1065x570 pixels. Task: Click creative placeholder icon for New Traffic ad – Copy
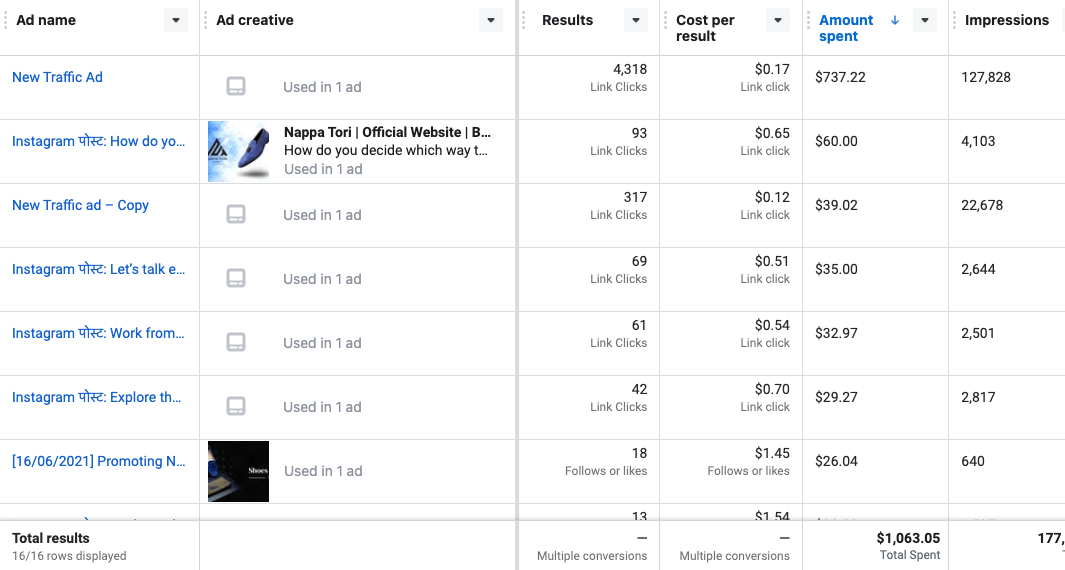pyautogui.click(x=236, y=214)
